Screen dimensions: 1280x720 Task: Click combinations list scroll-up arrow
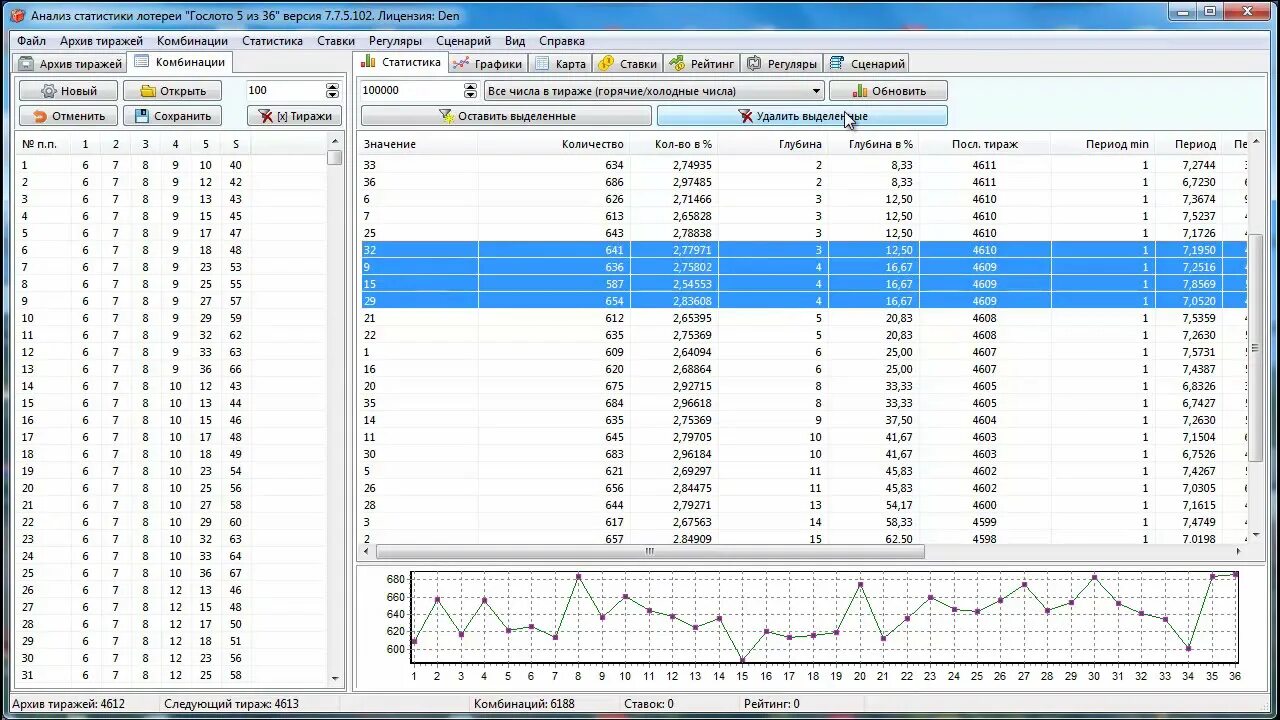click(335, 142)
